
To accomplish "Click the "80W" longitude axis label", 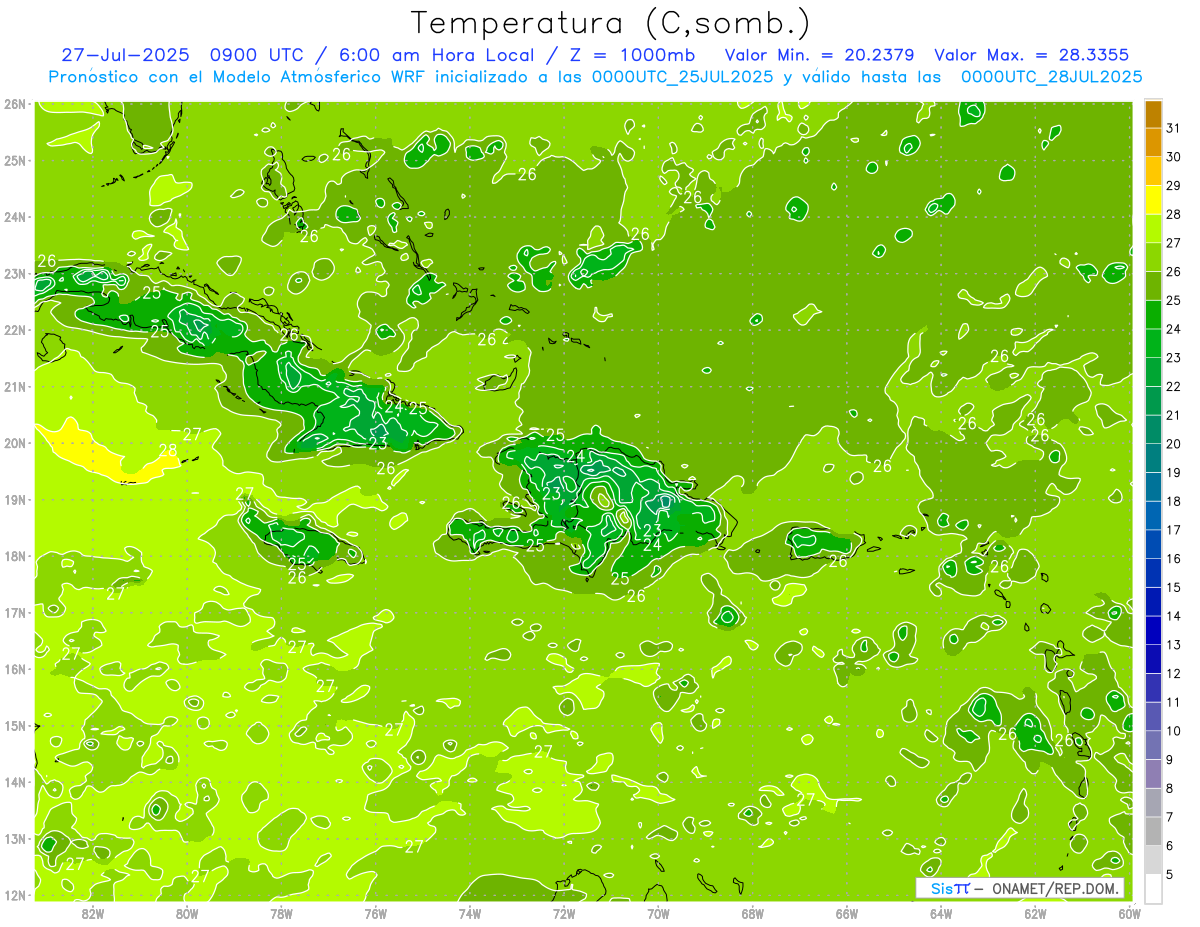I will pos(187,913).
